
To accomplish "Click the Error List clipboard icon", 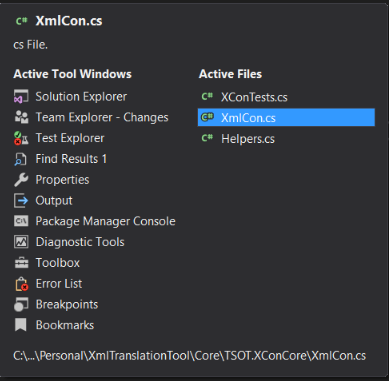I will click(21, 284).
